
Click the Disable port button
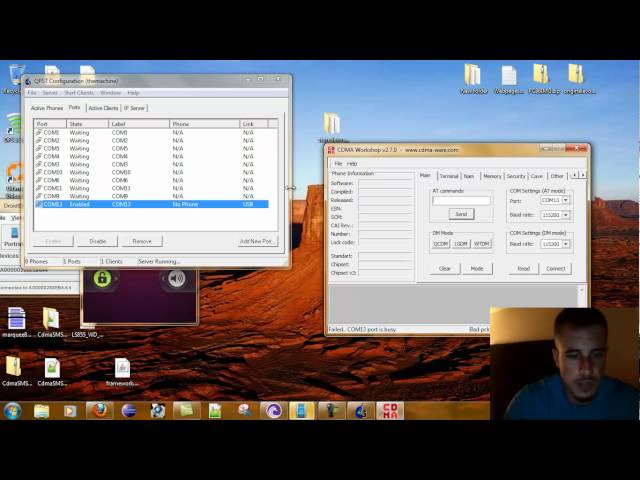tap(98, 241)
